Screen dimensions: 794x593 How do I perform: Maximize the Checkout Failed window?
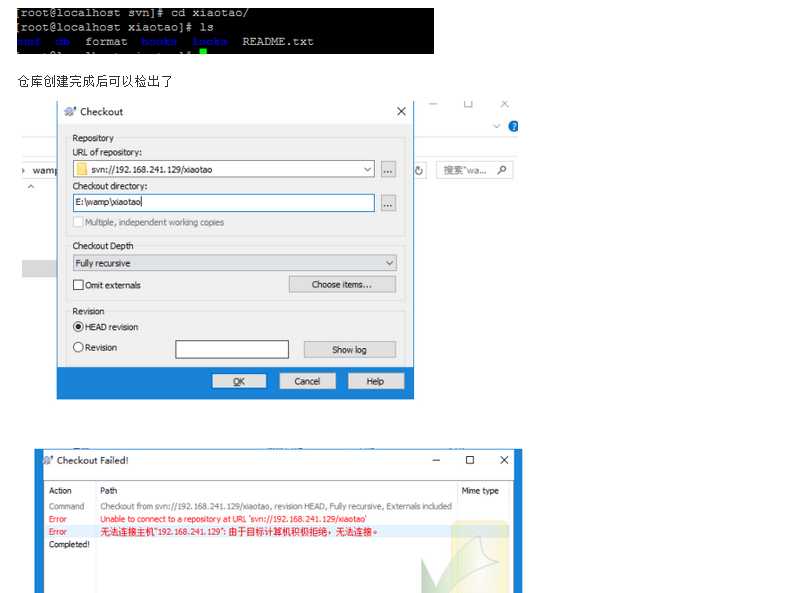click(470, 460)
